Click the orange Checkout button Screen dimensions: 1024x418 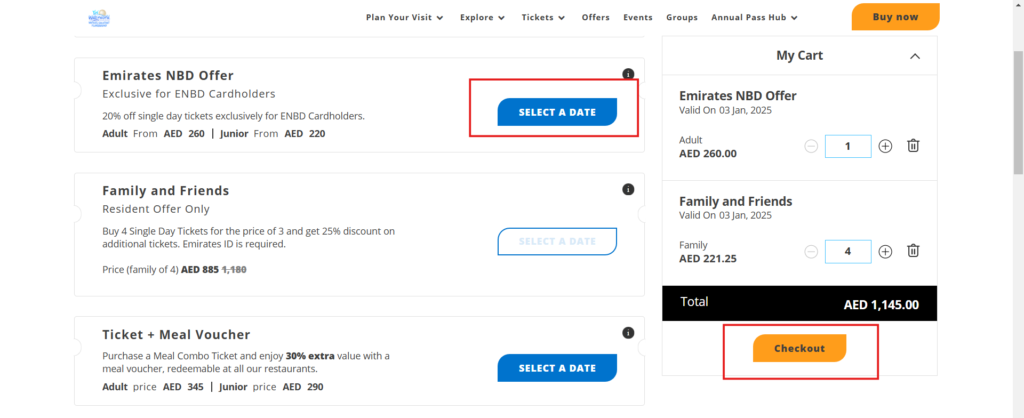799,348
